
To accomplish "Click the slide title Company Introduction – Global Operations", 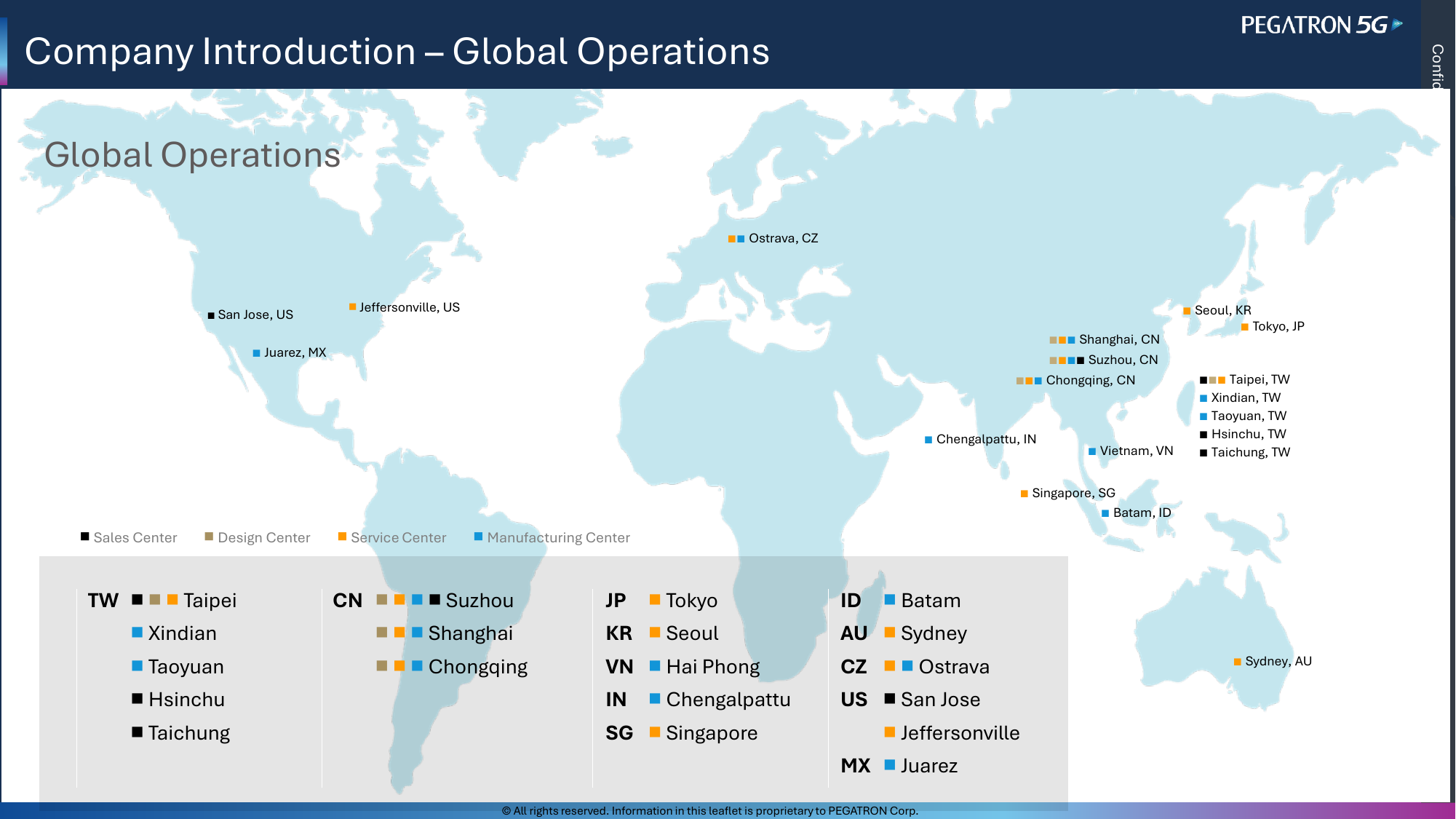I will coord(397,52).
